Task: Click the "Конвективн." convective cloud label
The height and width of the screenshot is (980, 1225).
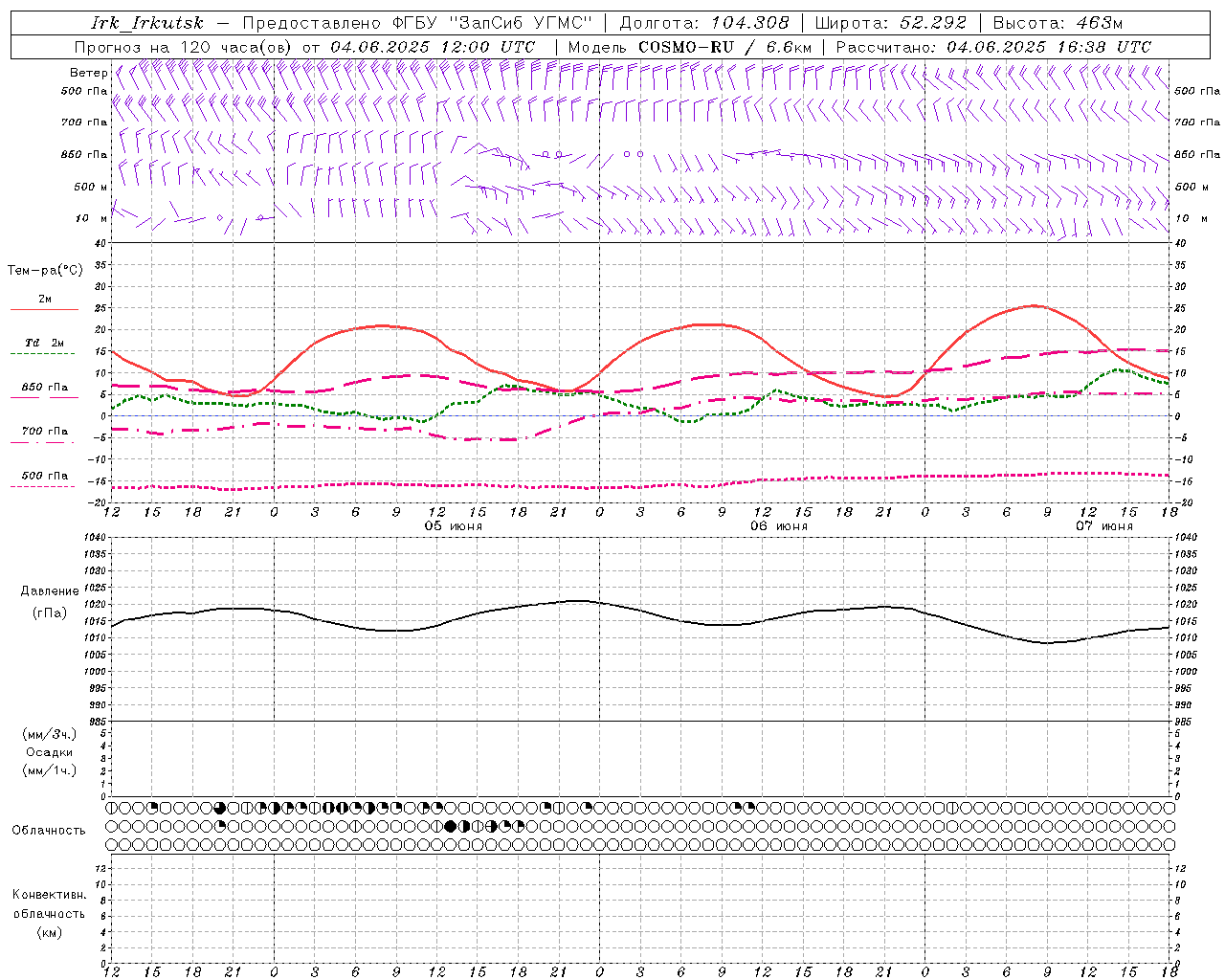Action: (49, 895)
